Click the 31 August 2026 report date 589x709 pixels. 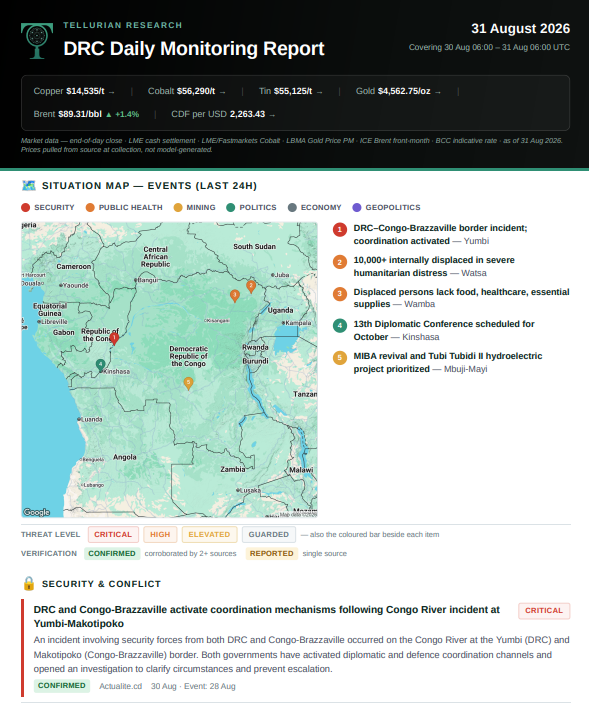(520, 28)
